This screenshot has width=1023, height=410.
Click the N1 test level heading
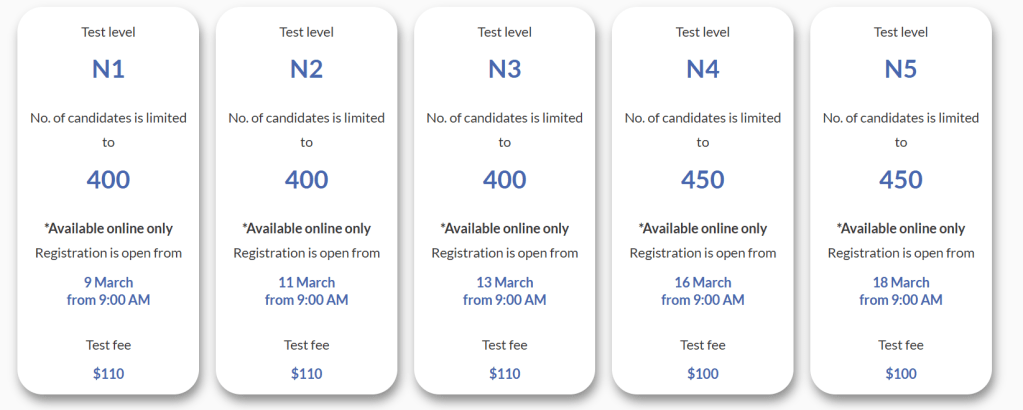point(108,69)
